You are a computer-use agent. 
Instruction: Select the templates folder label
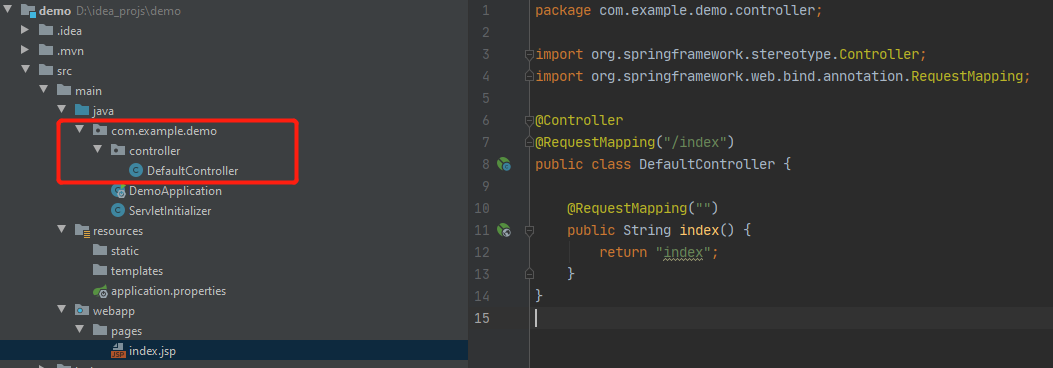click(137, 271)
